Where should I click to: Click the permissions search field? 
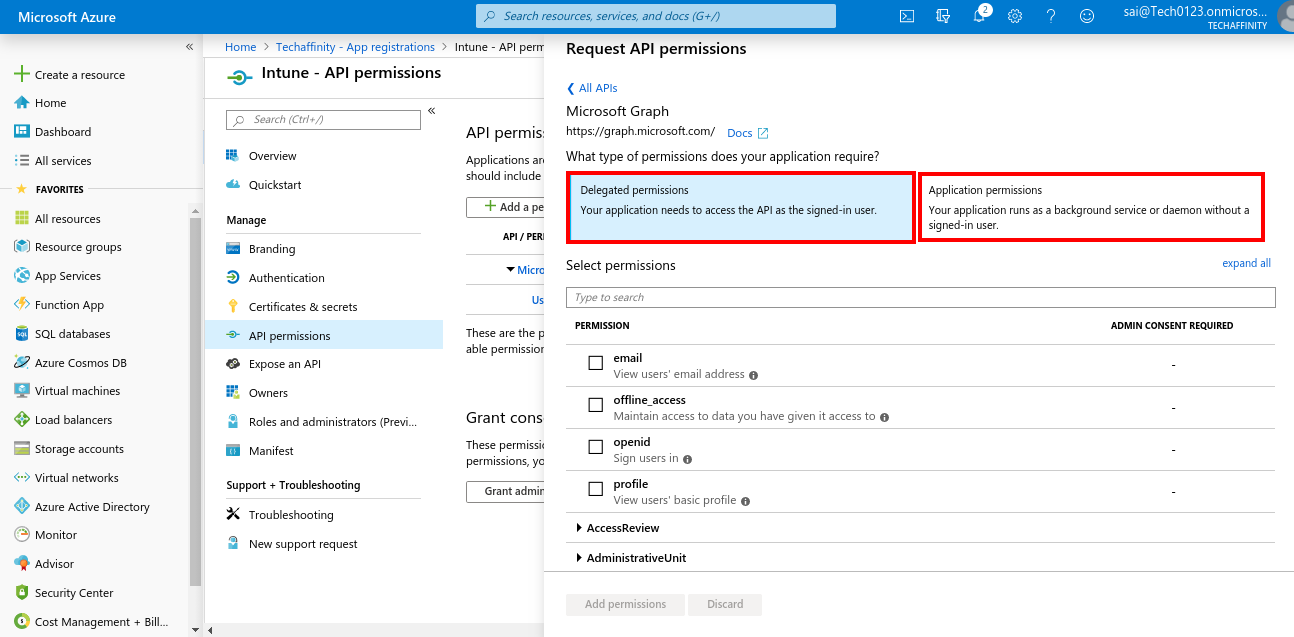click(x=920, y=297)
